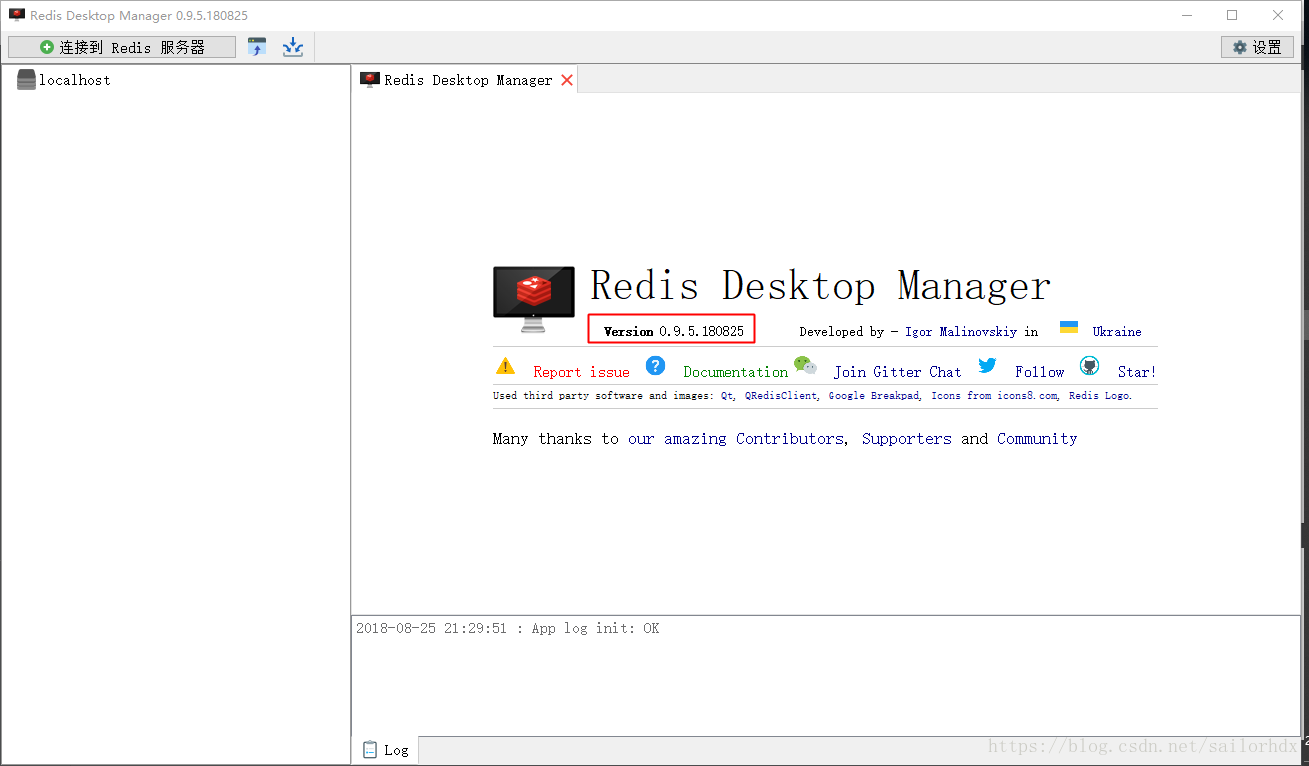Screen dimensions: 1309x766
Task: Click the Star! link
Action: click(x=1137, y=372)
